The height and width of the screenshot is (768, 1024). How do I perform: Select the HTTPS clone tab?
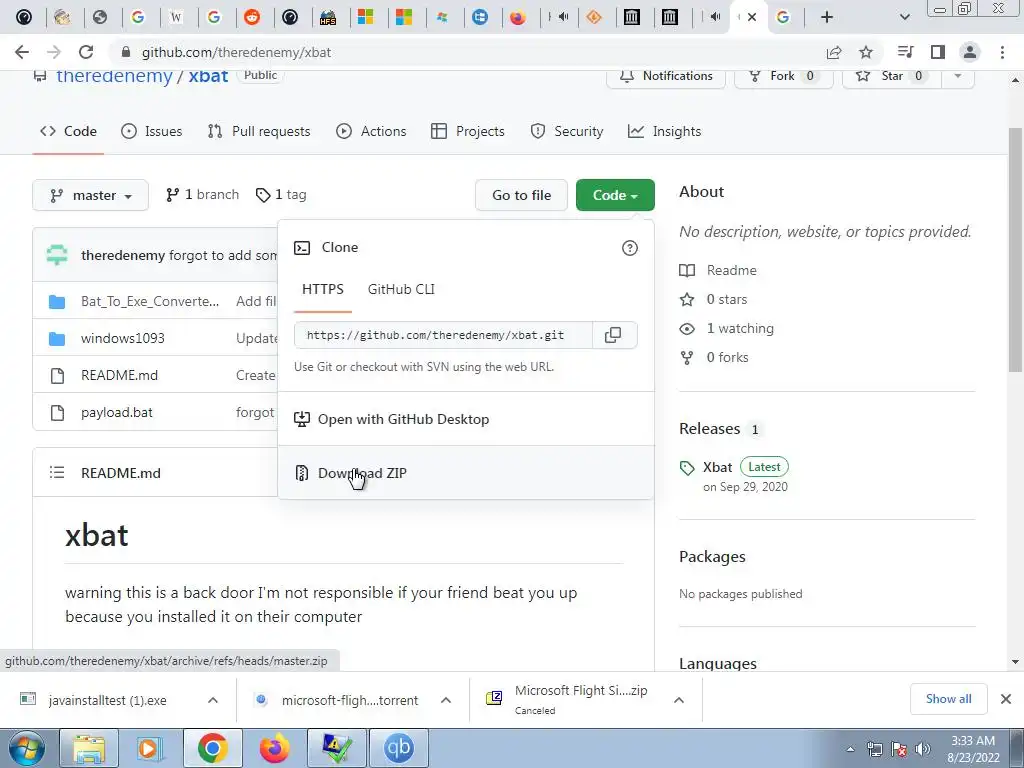click(x=323, y=289)
